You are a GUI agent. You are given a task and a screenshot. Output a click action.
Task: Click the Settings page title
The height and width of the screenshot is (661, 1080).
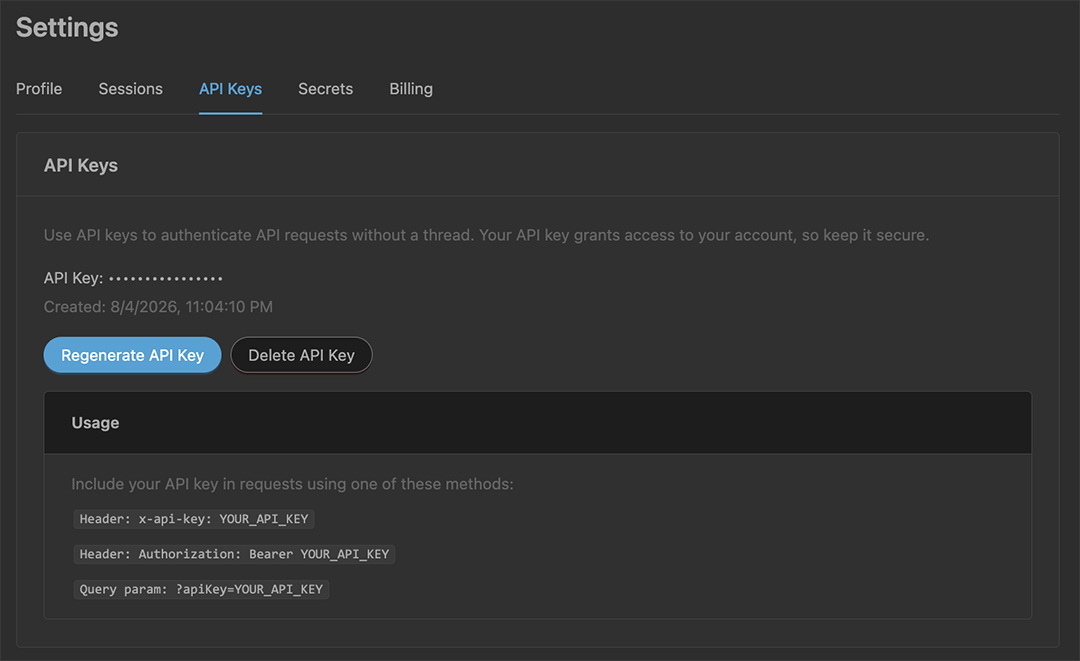pos(67,28)
